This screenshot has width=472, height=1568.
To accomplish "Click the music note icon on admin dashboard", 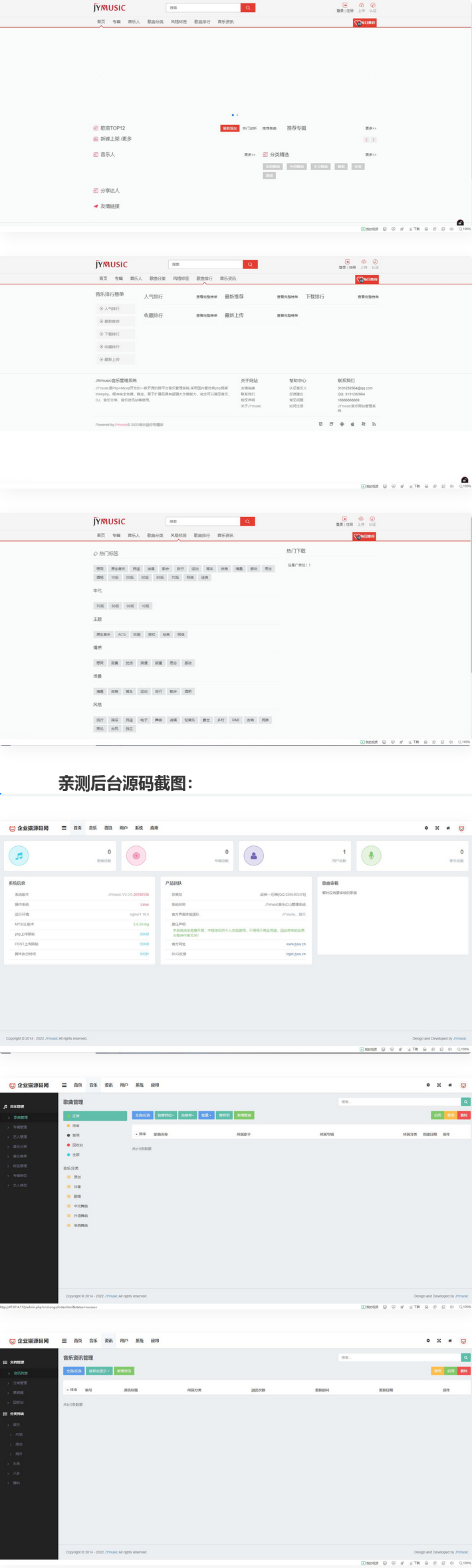I will [x=19, y=855].
